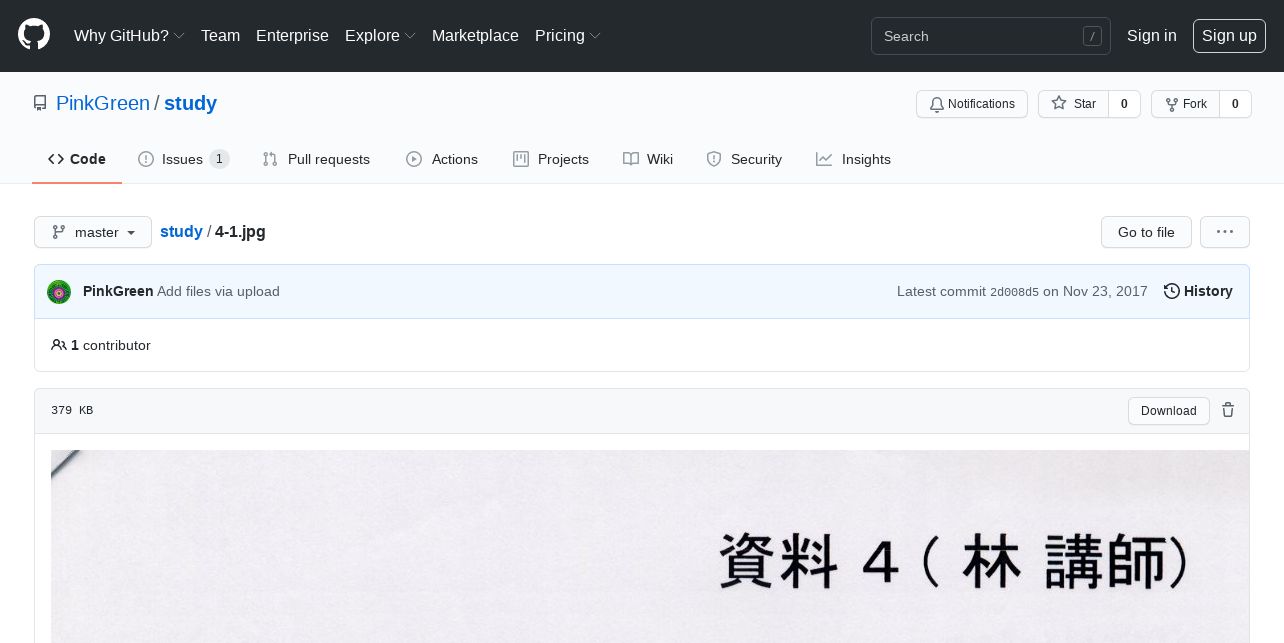Open the PinkGreen owner profile link
Image resolution: width=1284 pixels, height=643 pixels.
tap(103, 103)
